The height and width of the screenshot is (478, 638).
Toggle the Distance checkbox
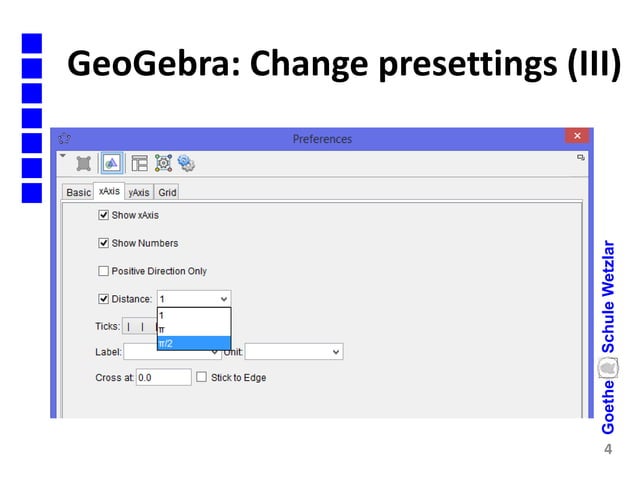click(x=103, y=298)
